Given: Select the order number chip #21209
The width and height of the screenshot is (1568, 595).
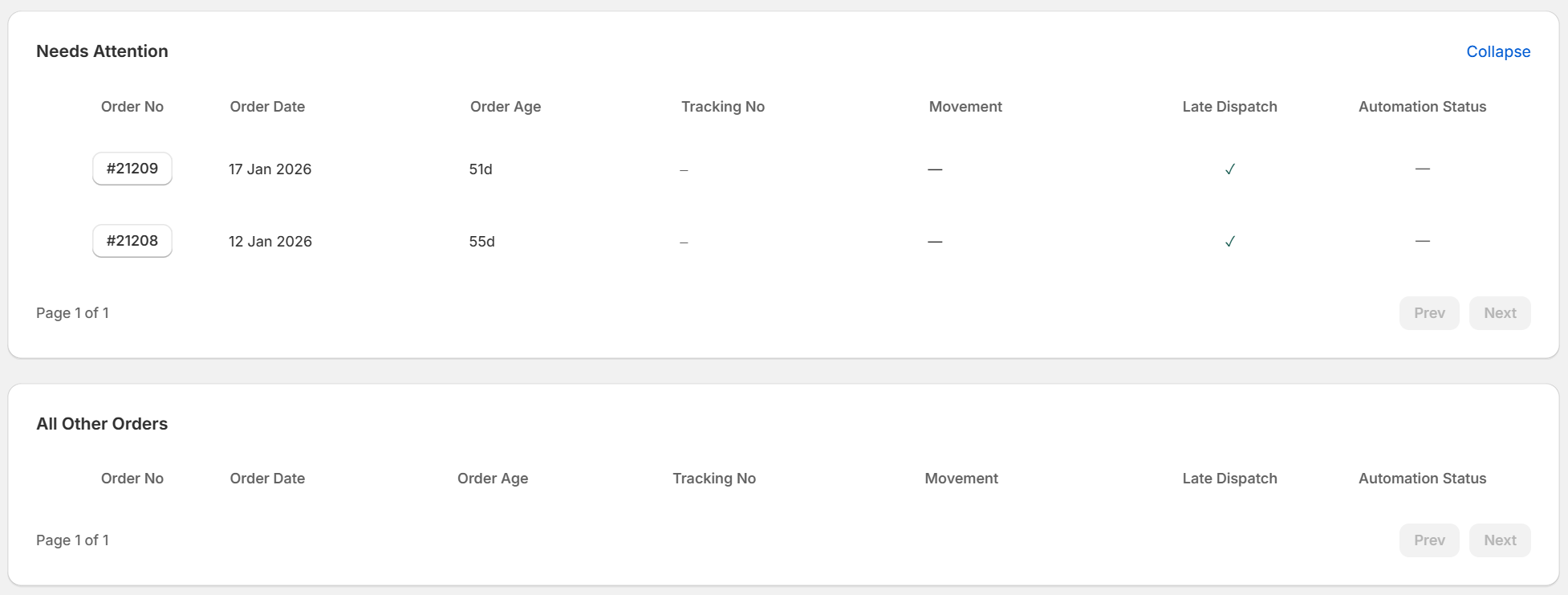Looking at the screenshot, I should (x=132, y=169).
